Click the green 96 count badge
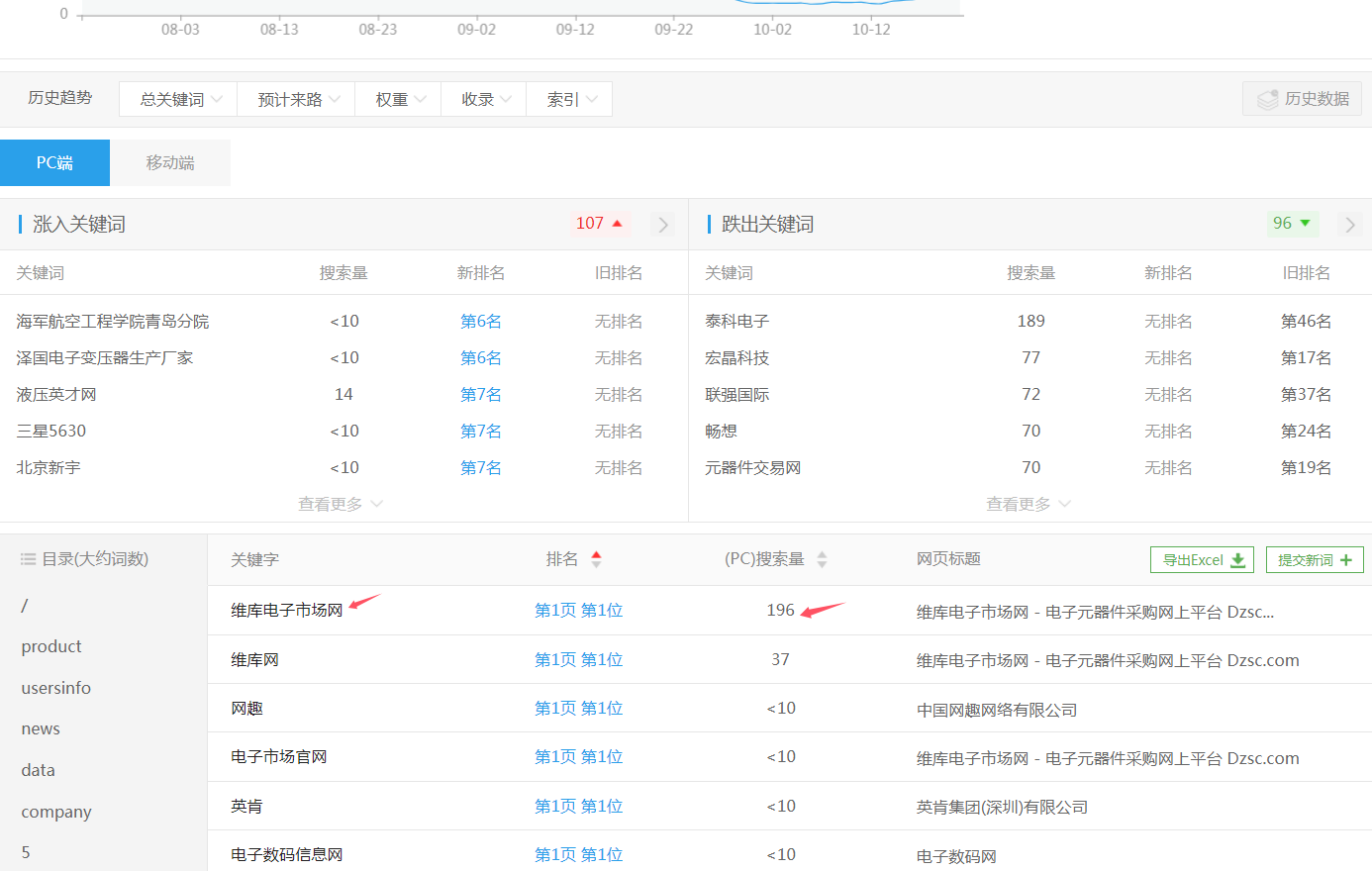This screenshot has height=871, width=1372. coord(1292,224)
